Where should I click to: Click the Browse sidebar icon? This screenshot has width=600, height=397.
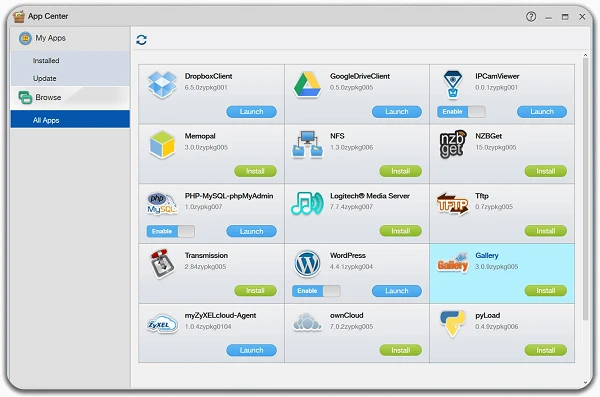(25, 98)
